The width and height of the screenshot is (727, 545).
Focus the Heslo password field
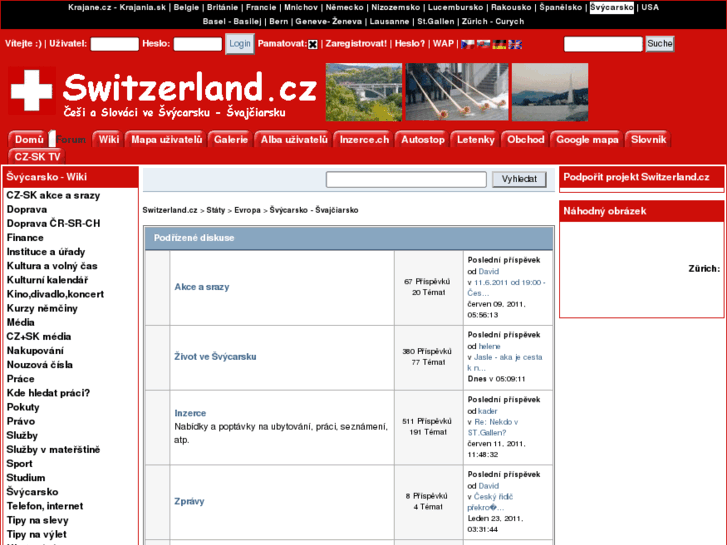(198, 44)
